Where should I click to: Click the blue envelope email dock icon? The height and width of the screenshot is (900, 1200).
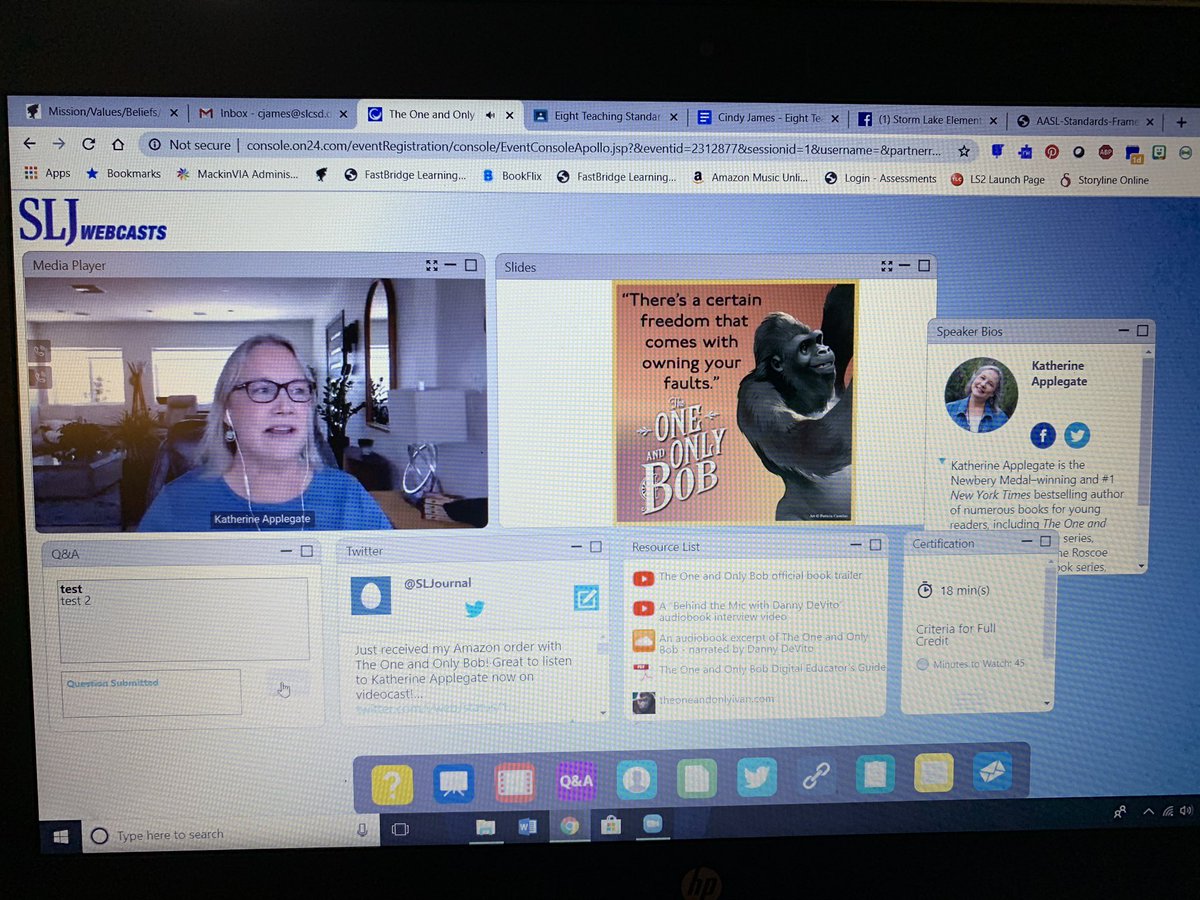[992, 771]
